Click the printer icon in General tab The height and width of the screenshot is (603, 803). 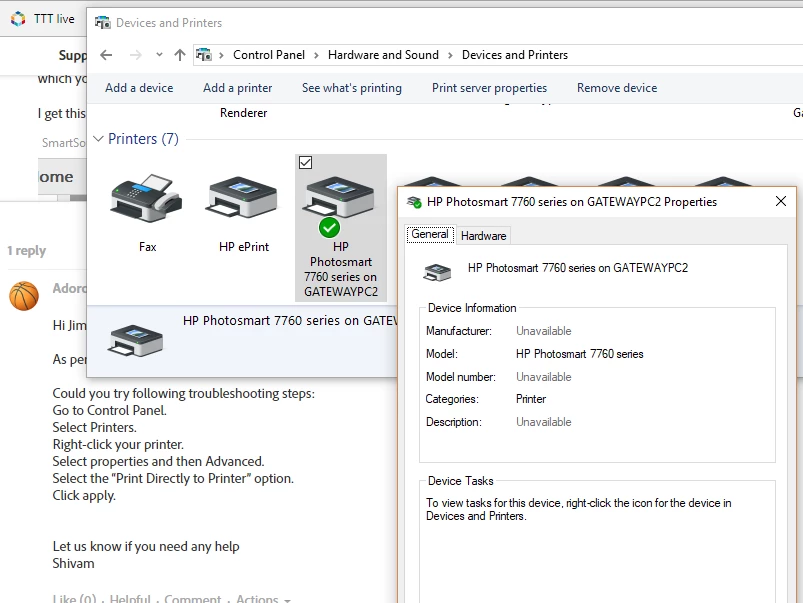pos(437,272)
